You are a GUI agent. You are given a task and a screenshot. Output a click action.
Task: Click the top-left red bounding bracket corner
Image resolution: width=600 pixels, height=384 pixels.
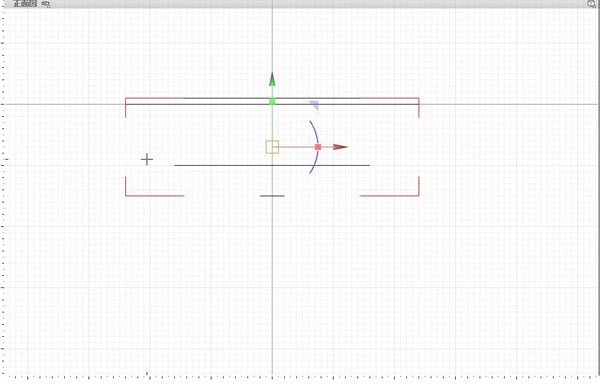pos(126,99)
